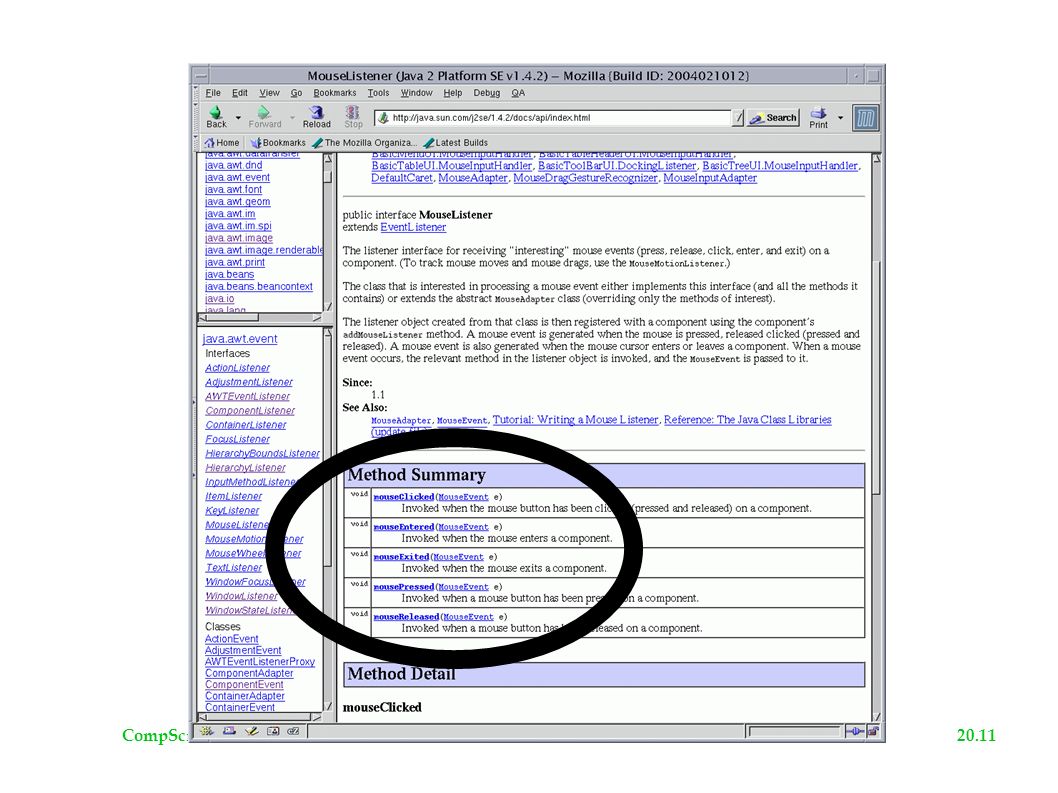
Task: Open the QA menu
Action: coord(518,93)
